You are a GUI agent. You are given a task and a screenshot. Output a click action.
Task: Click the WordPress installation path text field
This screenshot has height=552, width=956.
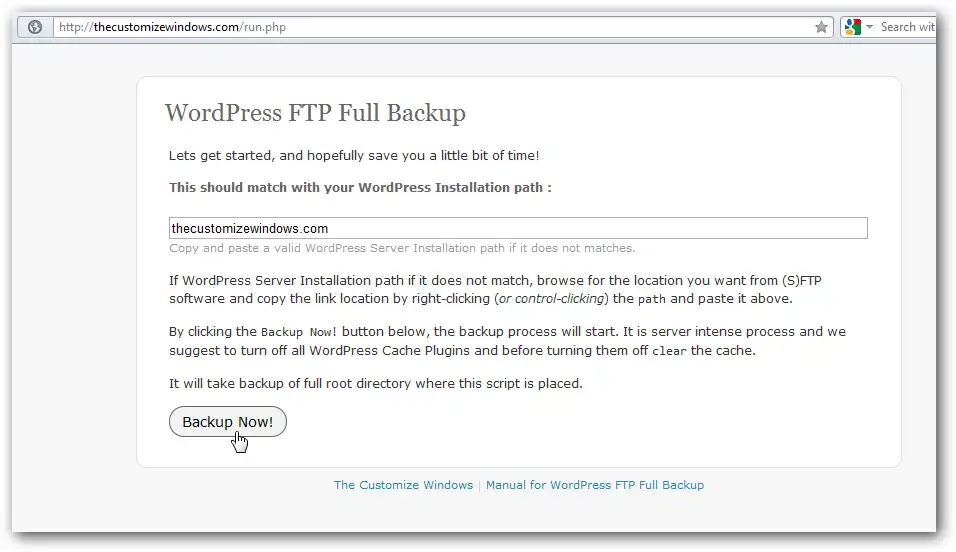coord(518,228)
